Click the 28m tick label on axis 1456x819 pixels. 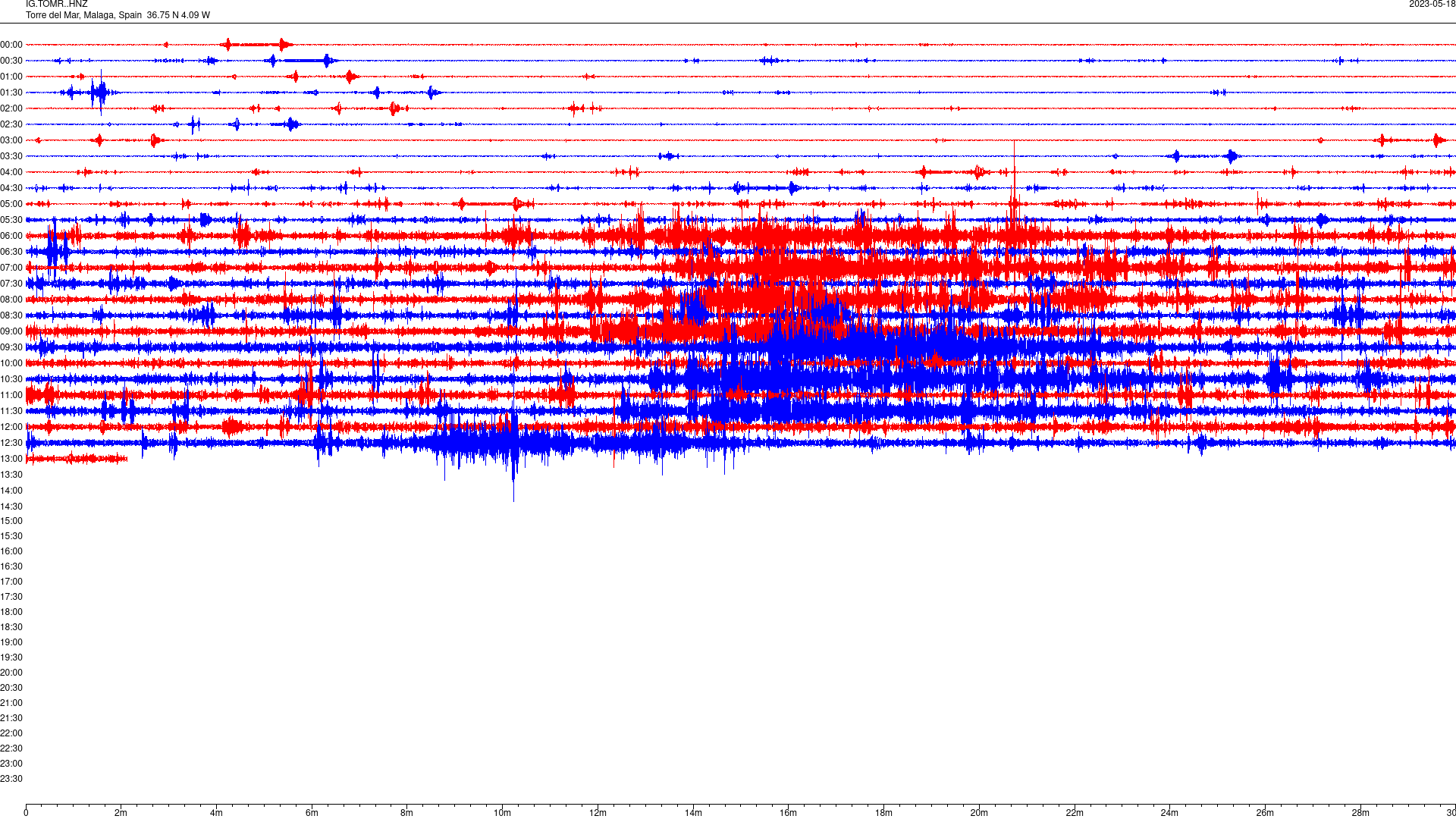click(x=1360, y=813)
